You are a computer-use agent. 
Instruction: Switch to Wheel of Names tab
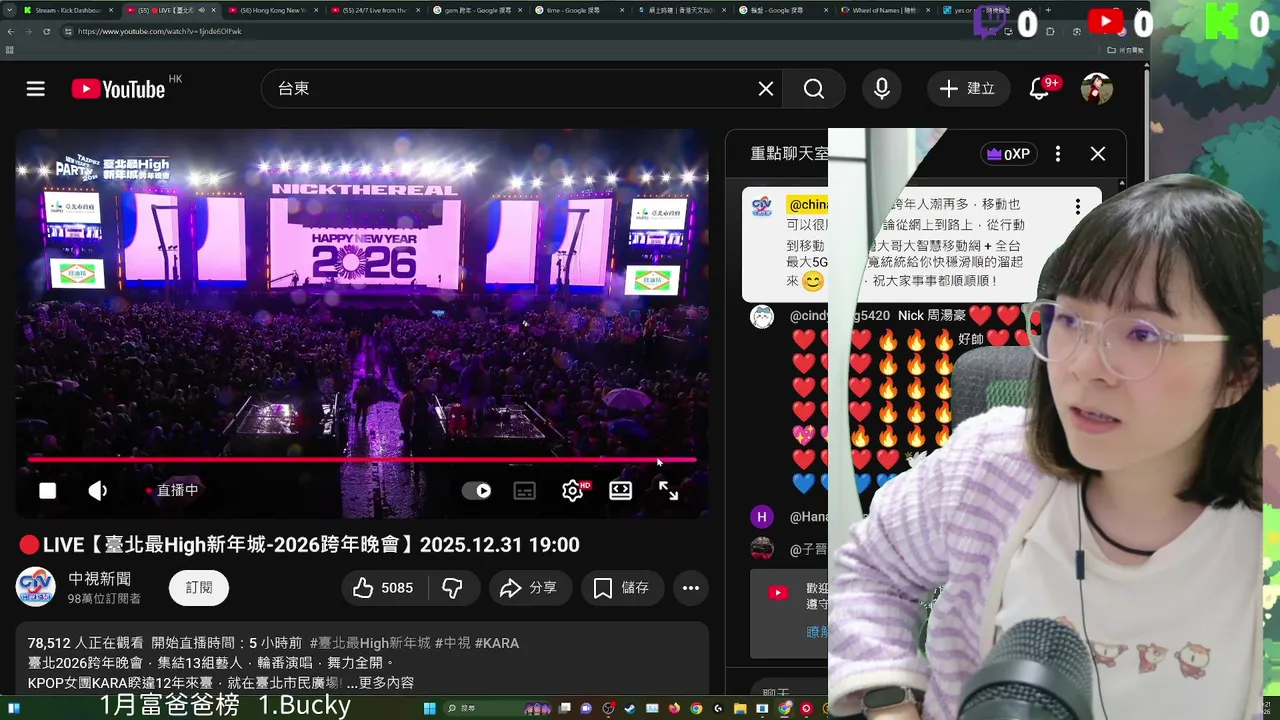click(x=885, y=10)
